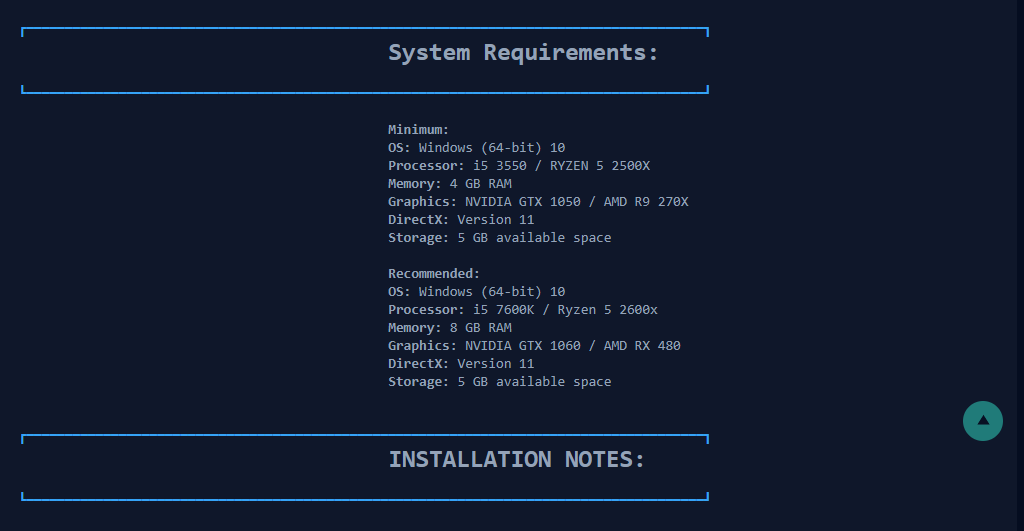1024x531 pixels.
Task: Click 'DirectX: Version 11' under Minimum
Action: 461,219
